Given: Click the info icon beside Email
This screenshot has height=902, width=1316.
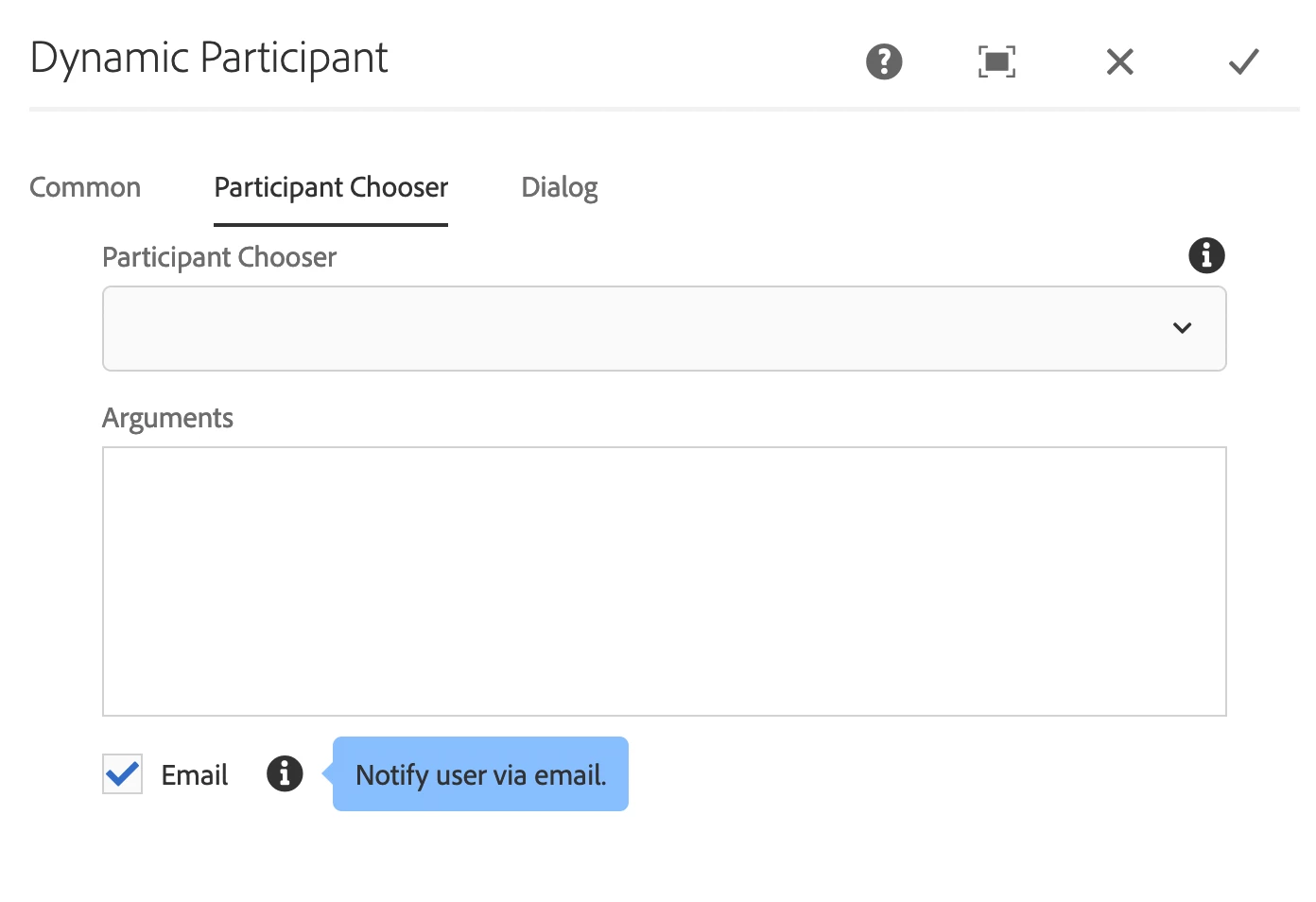Looking at the screenshot, I should coord(285,773).
